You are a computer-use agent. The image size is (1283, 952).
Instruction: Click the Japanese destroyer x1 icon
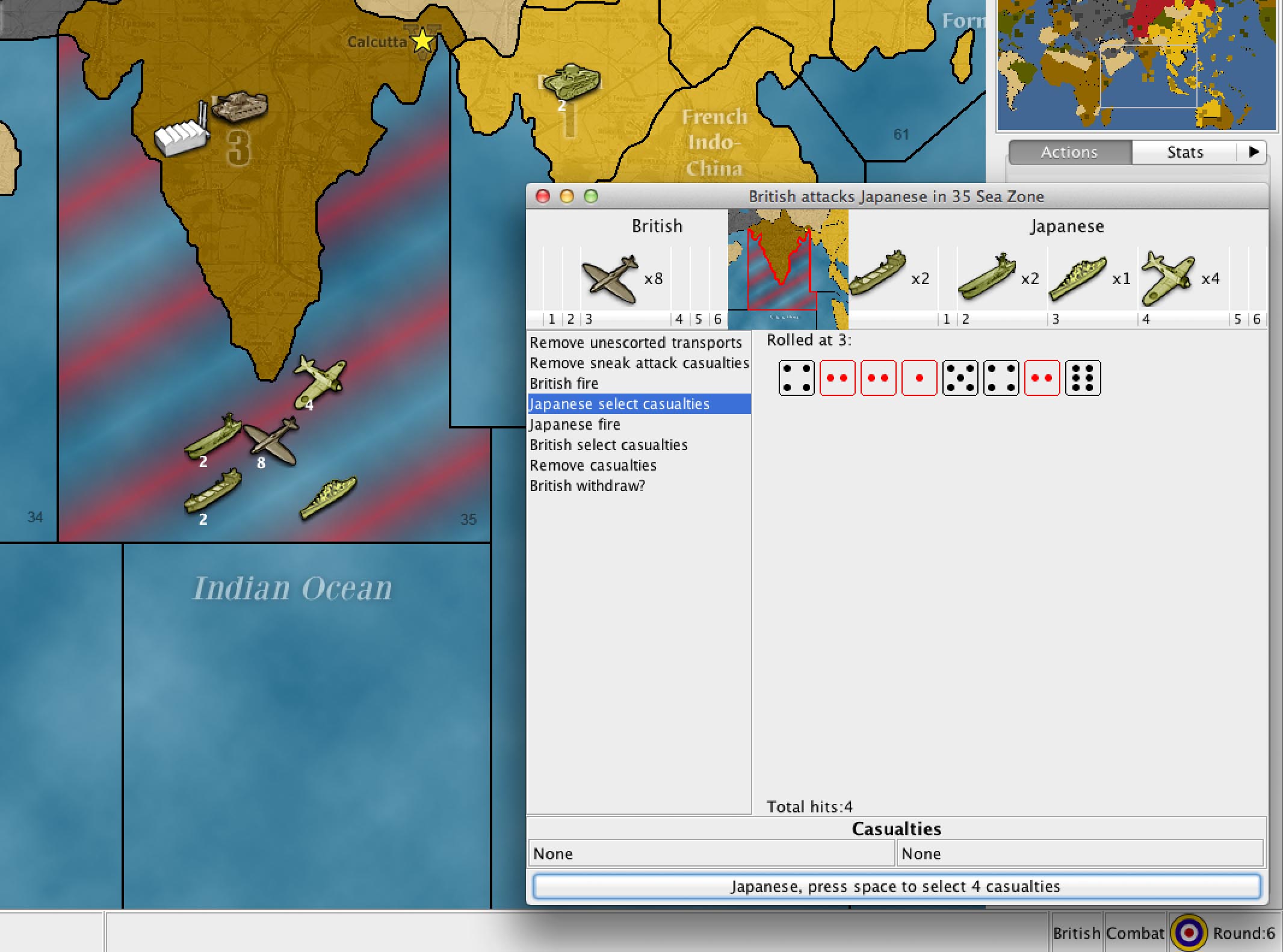1078,279
